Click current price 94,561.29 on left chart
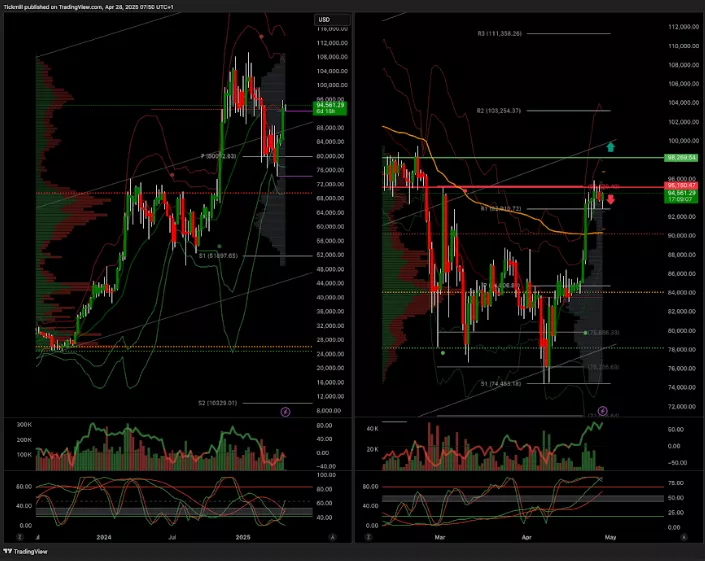This screenshot has height=561, width=705. point(329,105)
